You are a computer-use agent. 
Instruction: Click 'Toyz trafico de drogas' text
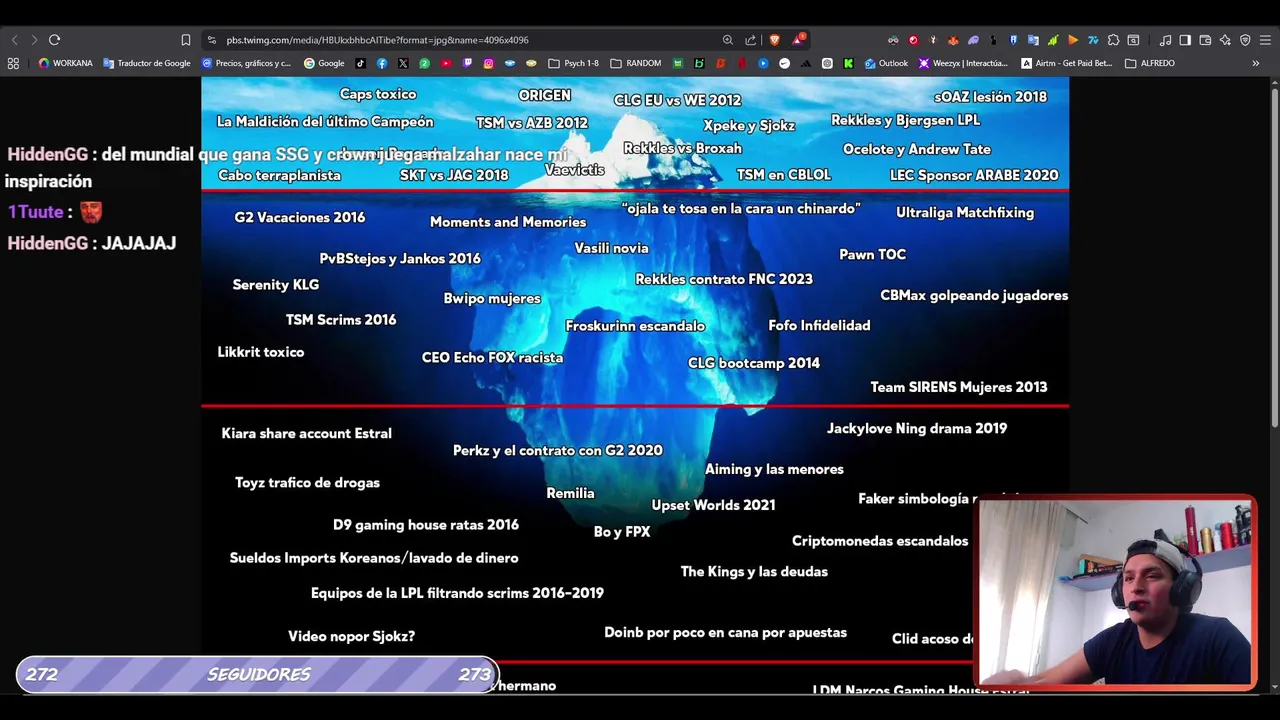[x=307, y=482]
